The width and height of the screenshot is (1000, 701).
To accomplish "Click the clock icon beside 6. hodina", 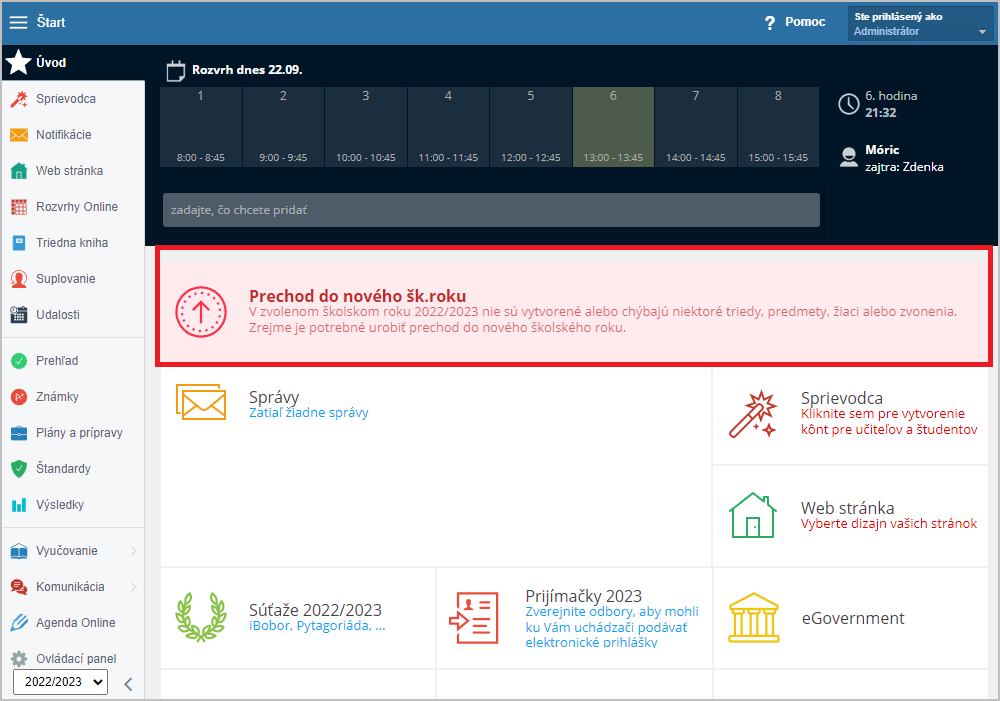I will 849,104.
